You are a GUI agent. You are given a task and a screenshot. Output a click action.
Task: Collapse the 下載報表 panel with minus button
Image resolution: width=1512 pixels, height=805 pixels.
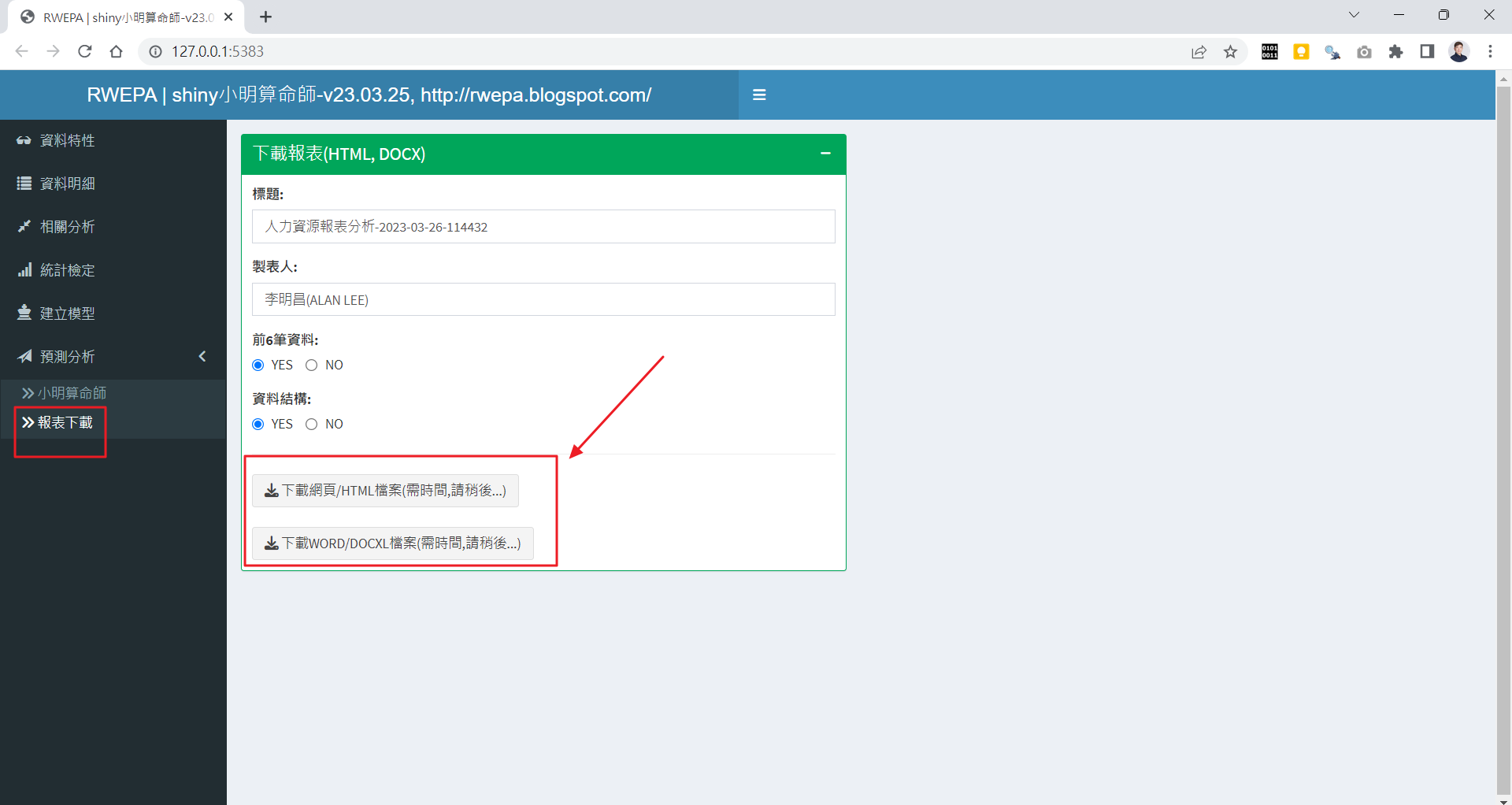click(x=825, y=154)
